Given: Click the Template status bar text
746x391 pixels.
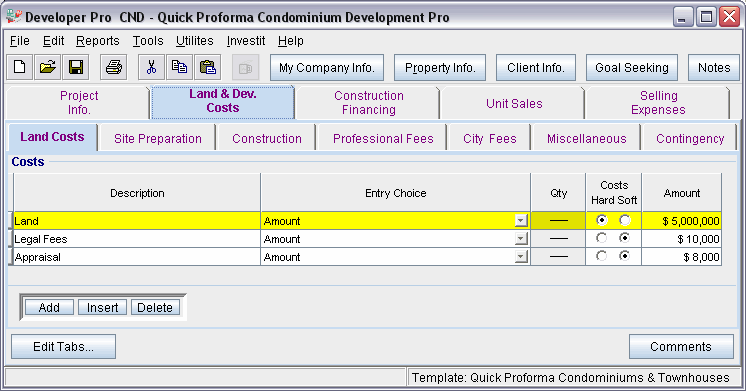Looking at the screenshot, I should tap(570, 378).
